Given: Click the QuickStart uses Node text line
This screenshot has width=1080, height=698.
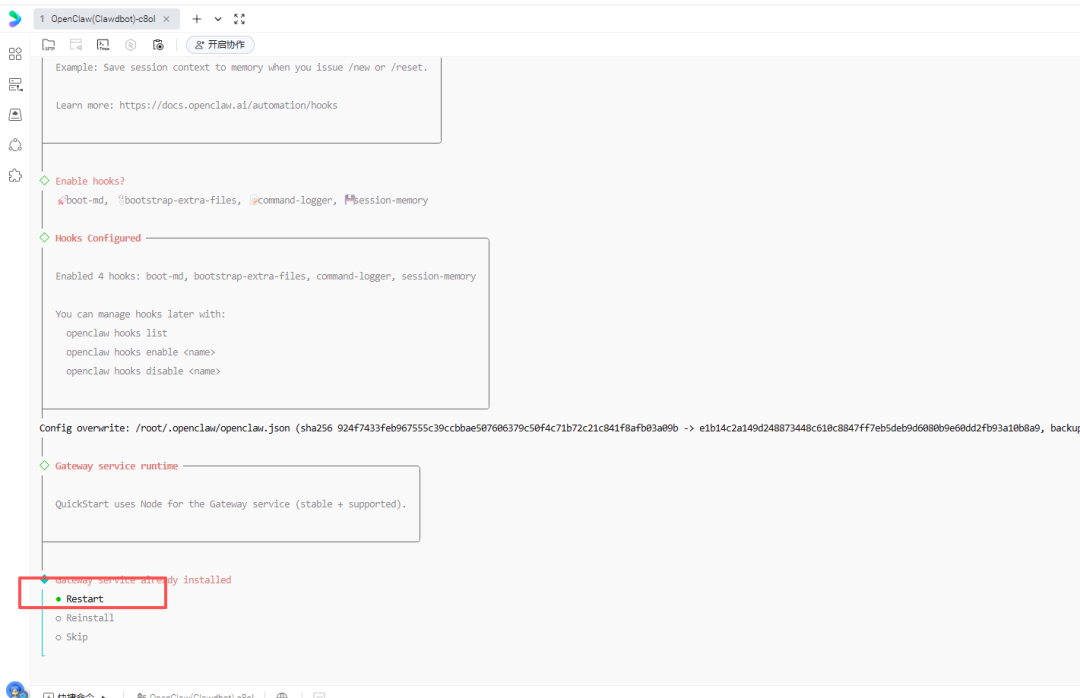Looking at the screenshot, I should point(231,504).
